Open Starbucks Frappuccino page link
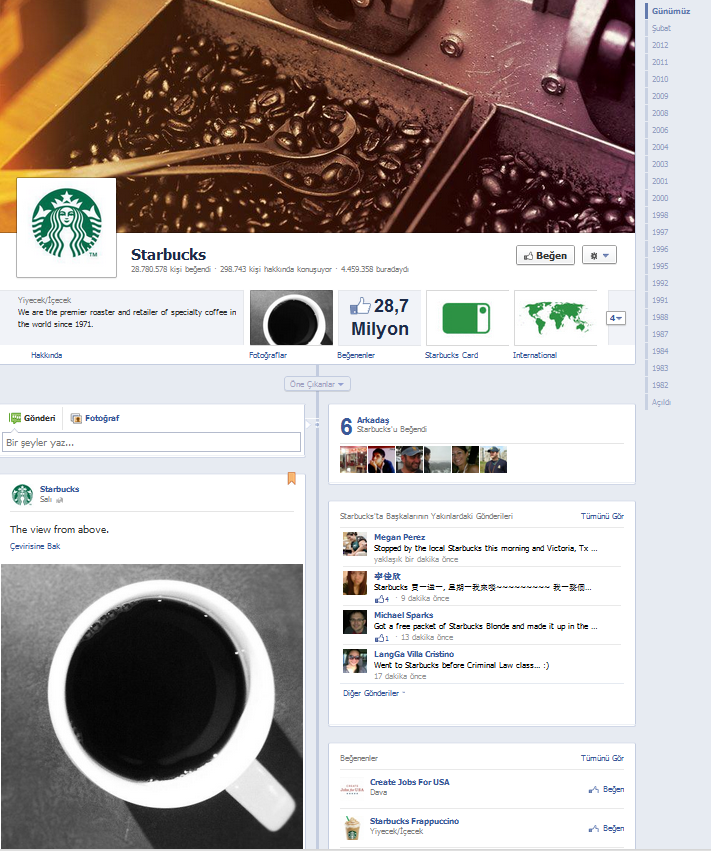711x851 pixels. click(414, 821)
